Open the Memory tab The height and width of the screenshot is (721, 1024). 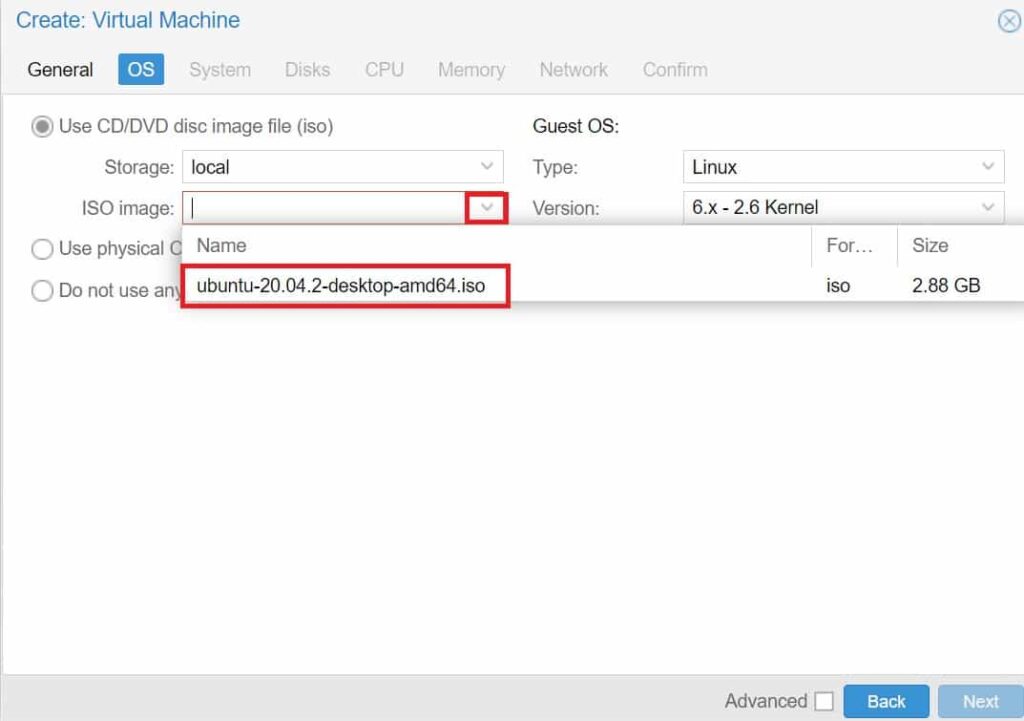(x=470, y=69)
